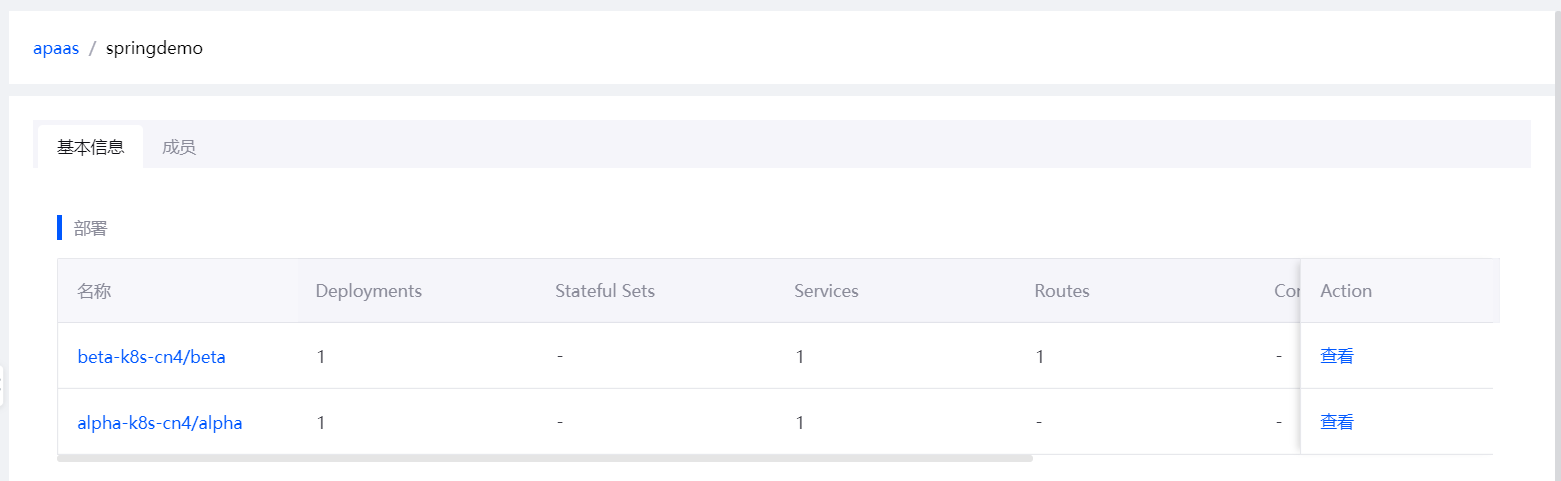Open the beta-k8s-cn4/beta deployment link
Viewport: 1561px width, 481px height.
point(152,357)
